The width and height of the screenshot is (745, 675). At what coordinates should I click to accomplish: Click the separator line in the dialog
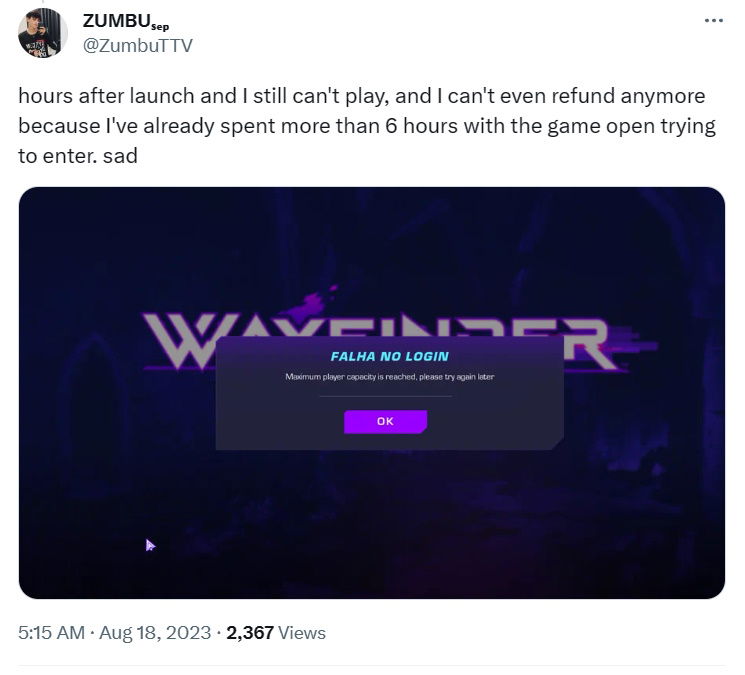(386, 396)
